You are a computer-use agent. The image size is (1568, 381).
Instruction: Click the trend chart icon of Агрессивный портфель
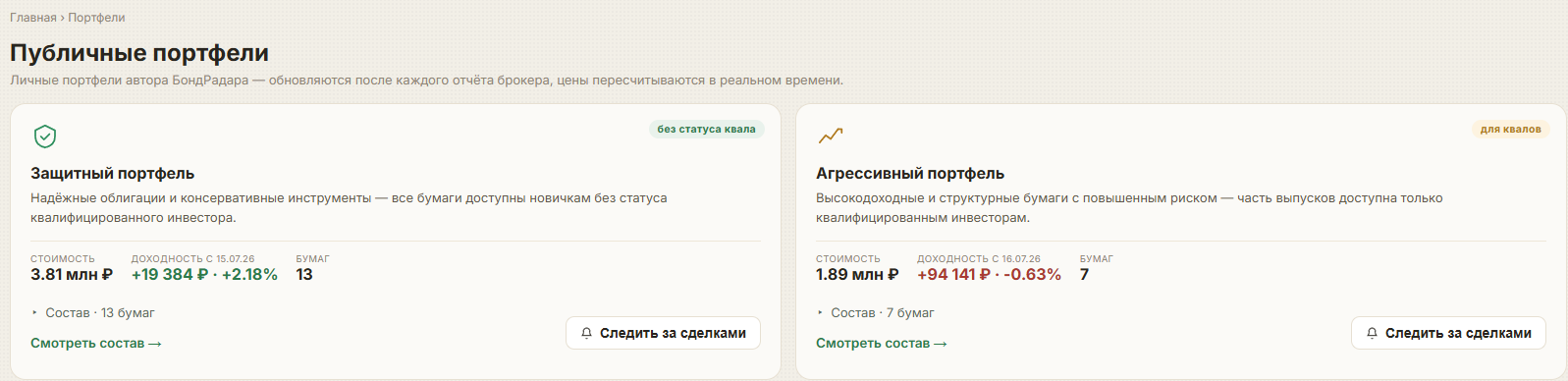click(x=831, y=136)
